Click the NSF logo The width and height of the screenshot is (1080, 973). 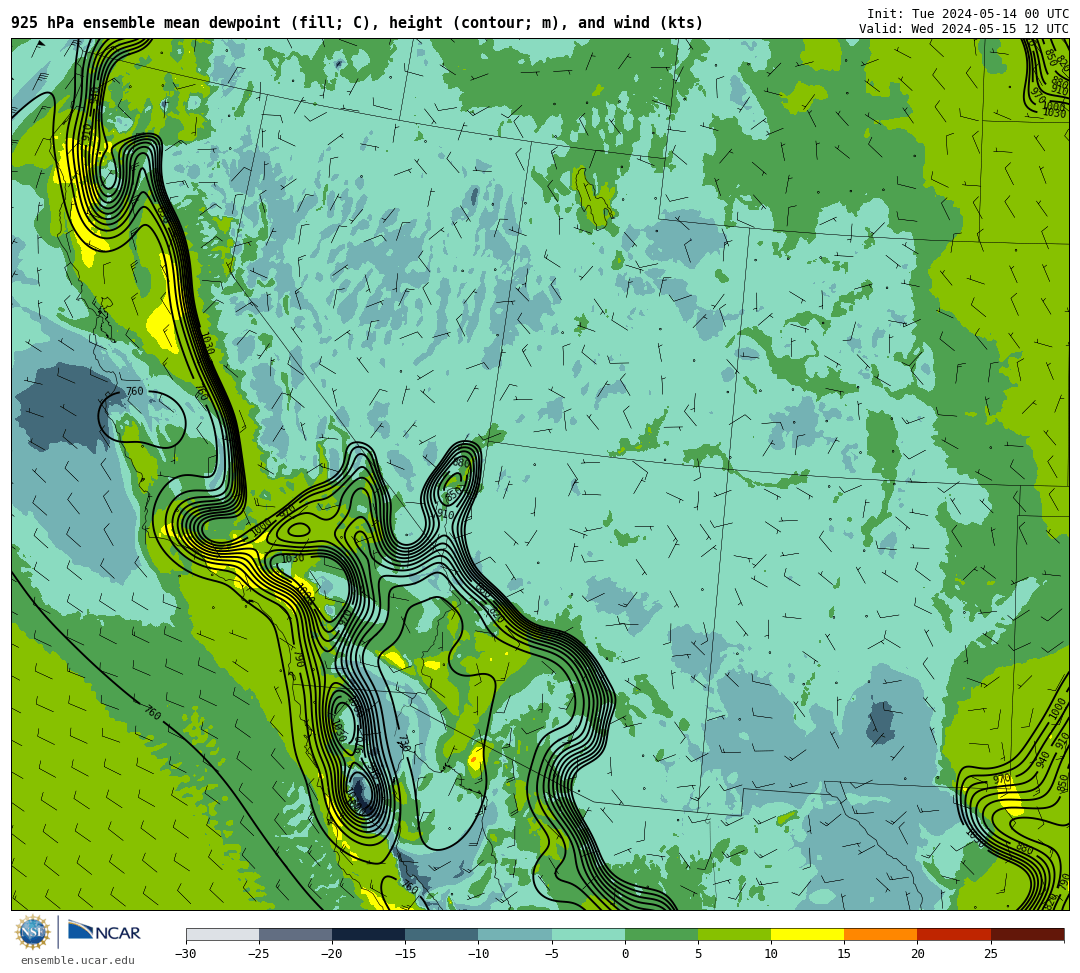tap(32, 933)
